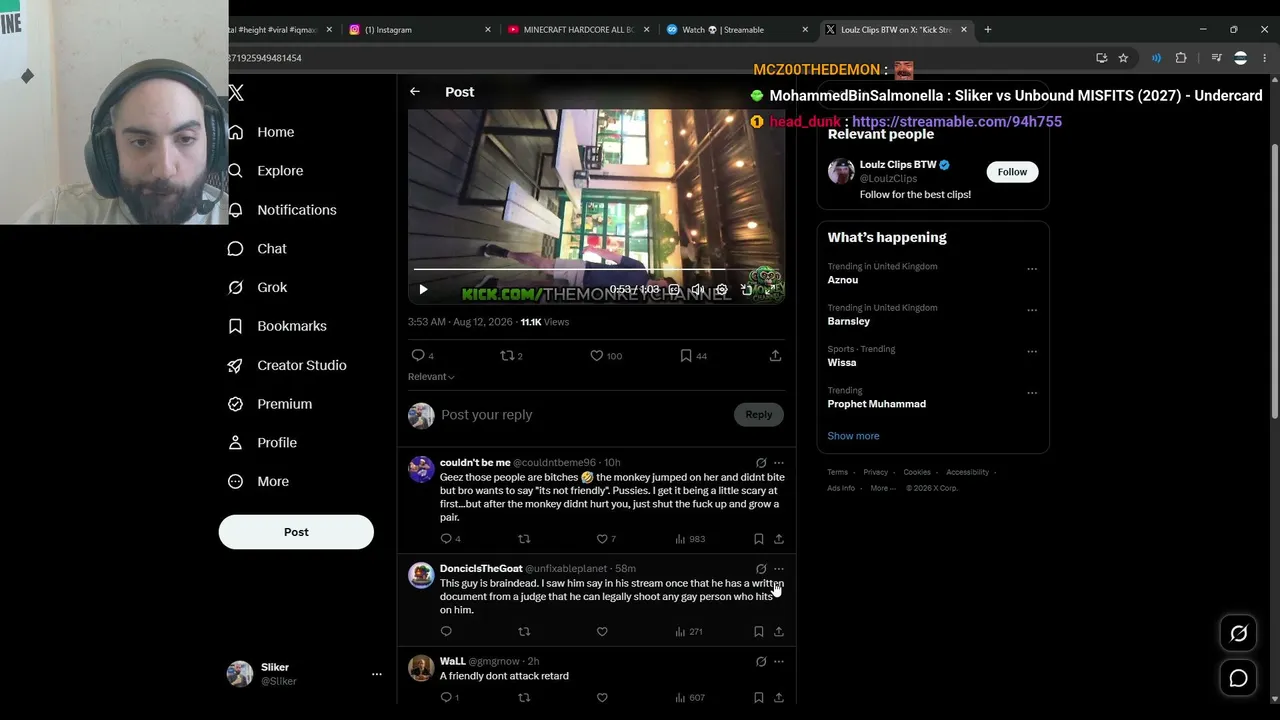Click Show more under What's happening
1280x720 pixels.
coord(853,436)
